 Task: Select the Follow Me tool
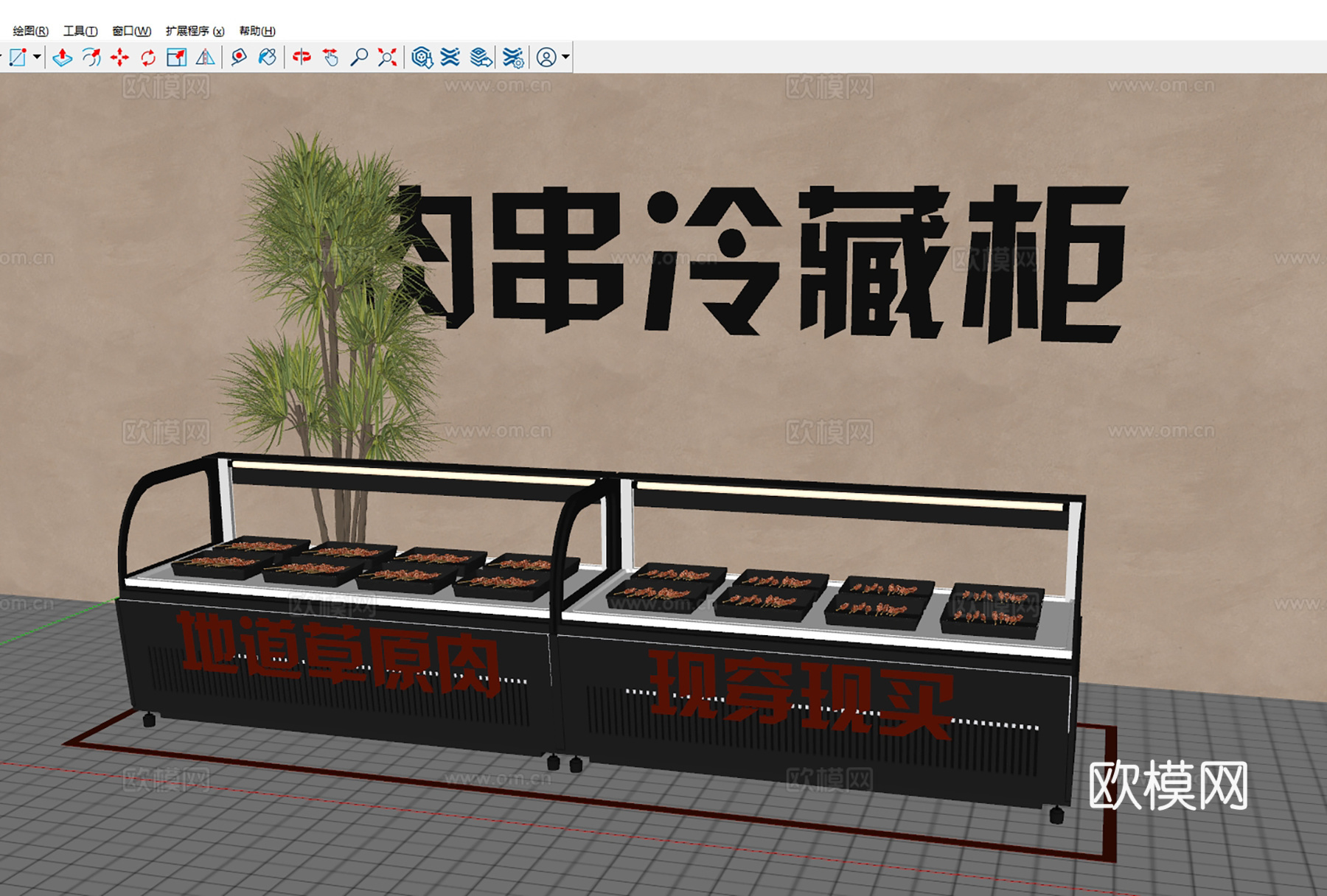pos(91,57)
